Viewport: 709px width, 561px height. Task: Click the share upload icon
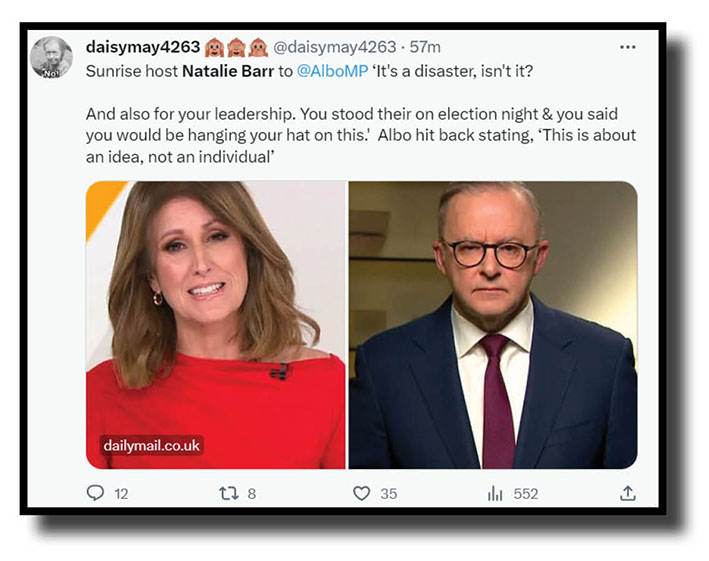[627, 493]
